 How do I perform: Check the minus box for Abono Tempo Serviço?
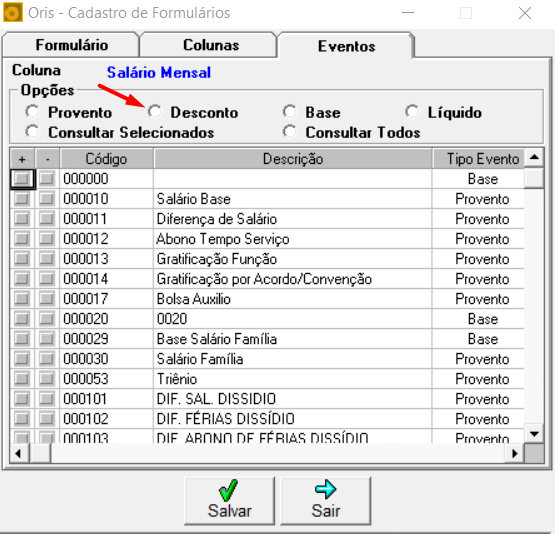pos(47,239)
